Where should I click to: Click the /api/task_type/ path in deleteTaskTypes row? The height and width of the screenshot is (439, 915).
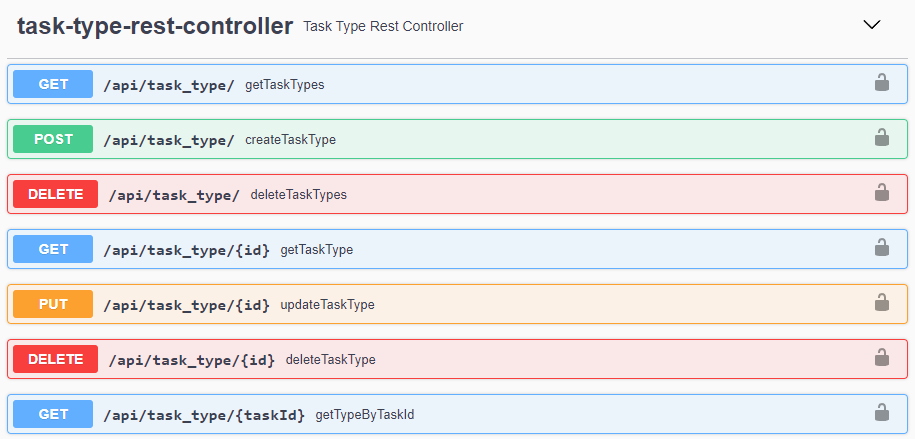[174, 194]
